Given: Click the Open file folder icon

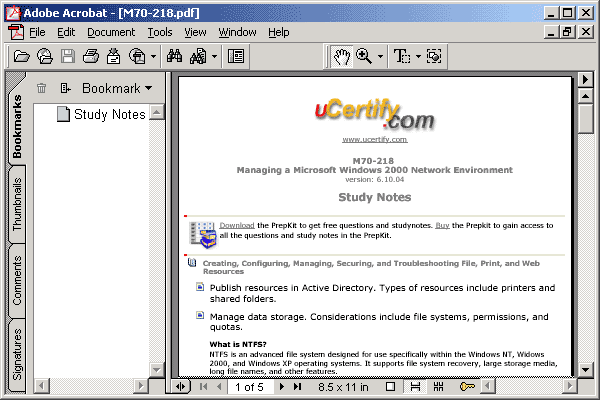Looking at the screenshot, I should click(21, 56).
